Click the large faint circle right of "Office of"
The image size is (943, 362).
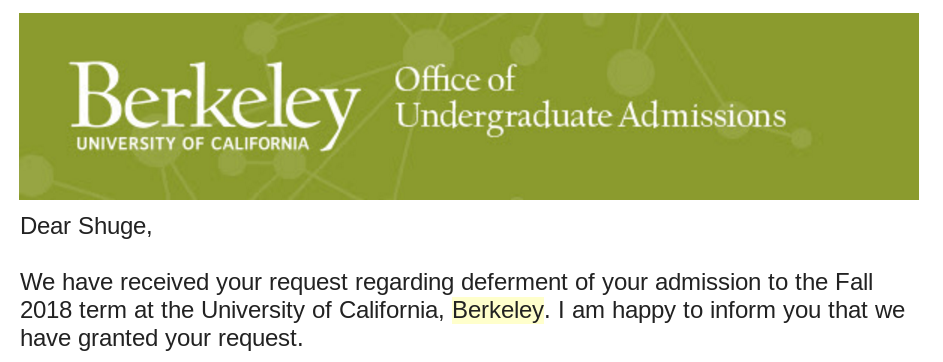pyautogui.click(x=630, y=72)
